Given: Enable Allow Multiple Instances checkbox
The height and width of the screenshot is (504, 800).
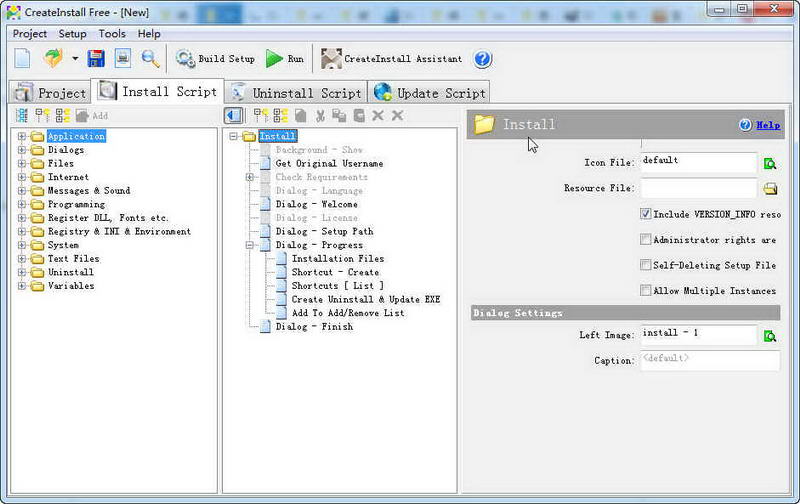Looking at the screenshot, I should [x=645, y=290].
